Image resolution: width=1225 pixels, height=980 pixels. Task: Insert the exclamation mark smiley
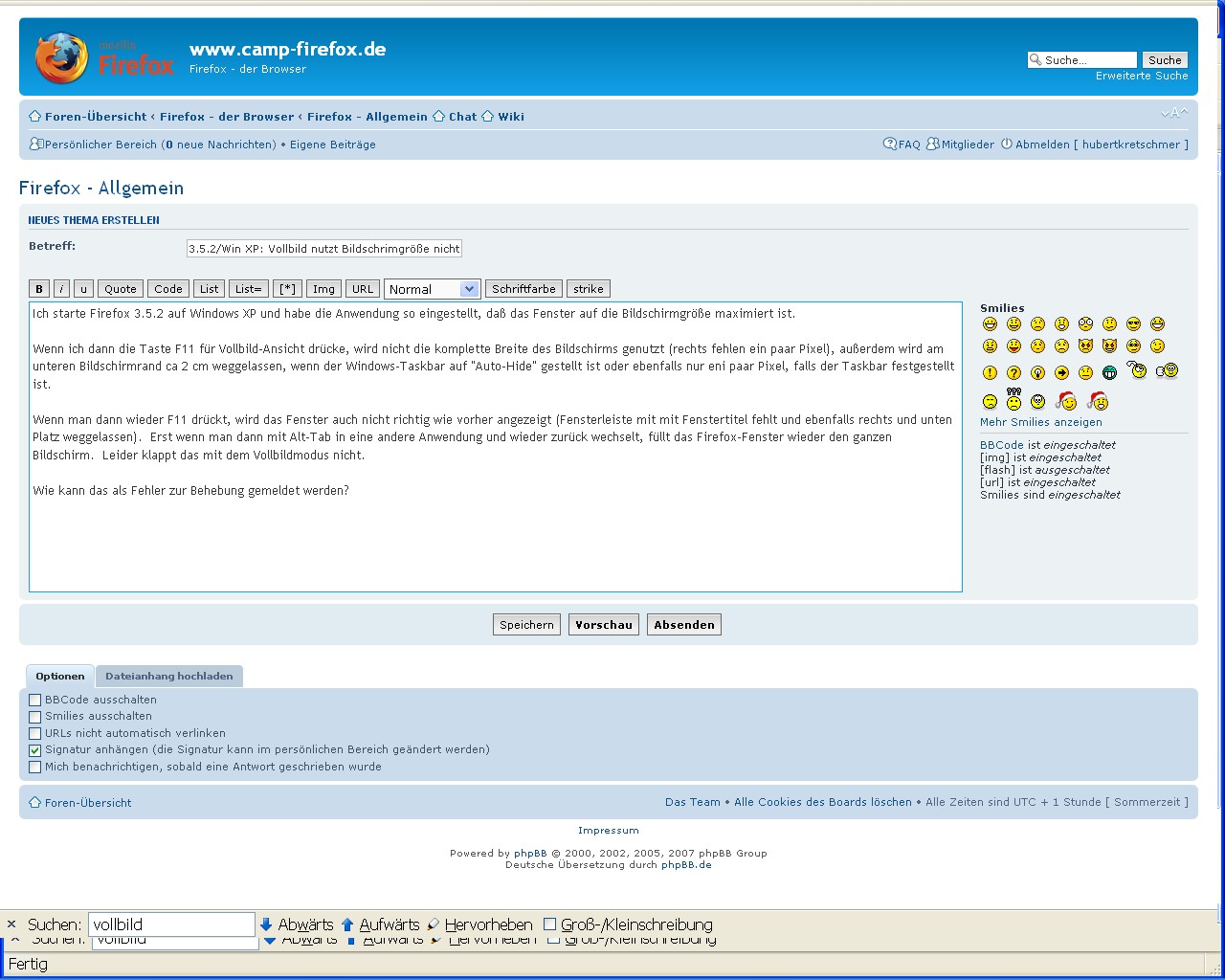[x=990, y=373]
